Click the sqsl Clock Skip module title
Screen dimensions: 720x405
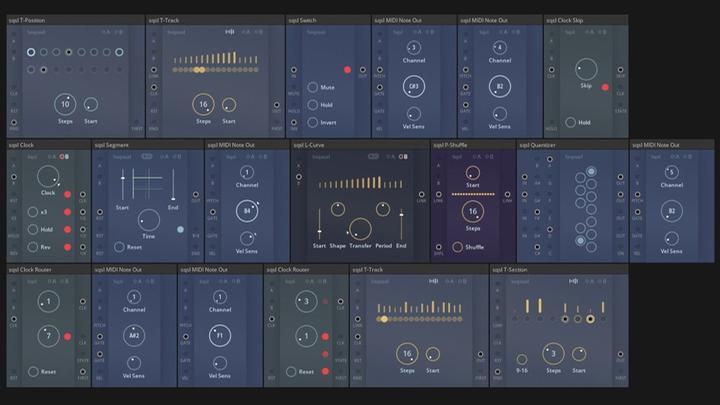coord(565,20)
